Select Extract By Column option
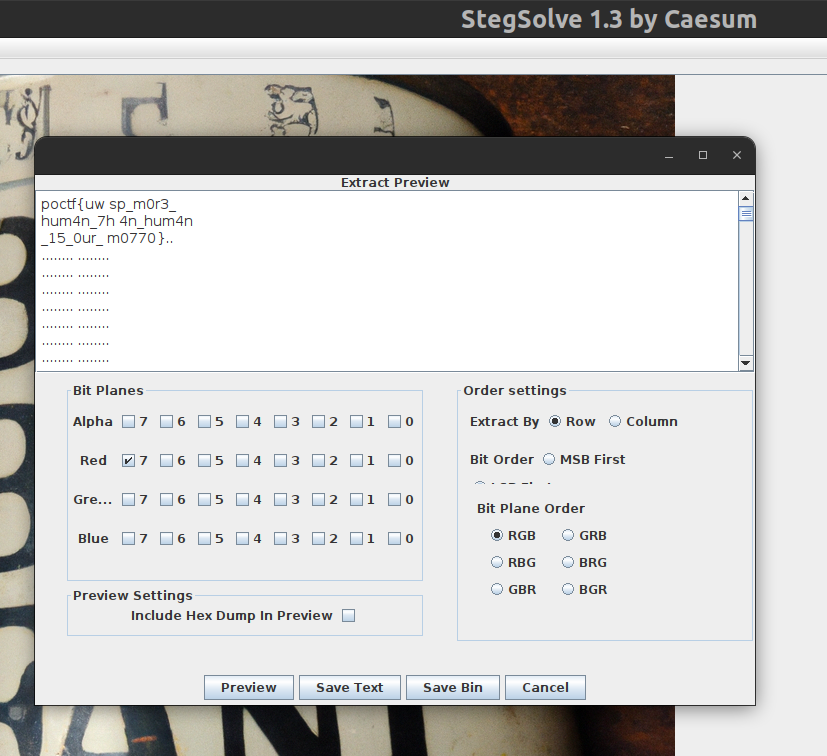The width and height of the screenshot is (827, 756). (615, 422)
